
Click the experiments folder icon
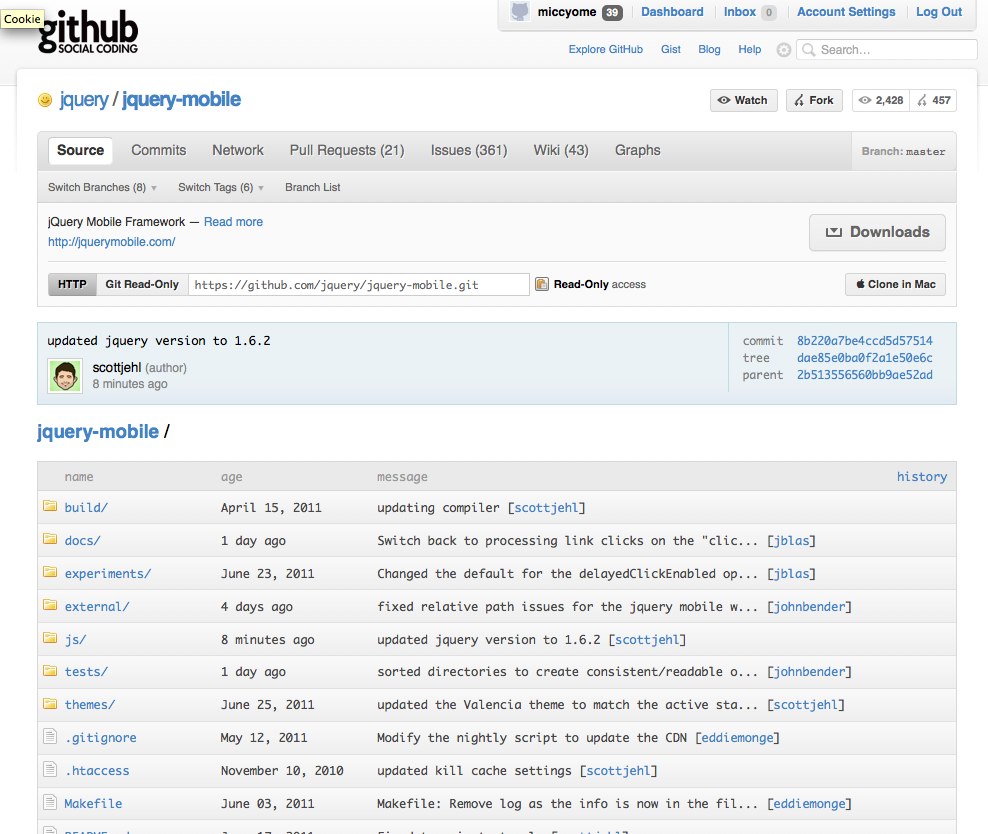[50, 571]
